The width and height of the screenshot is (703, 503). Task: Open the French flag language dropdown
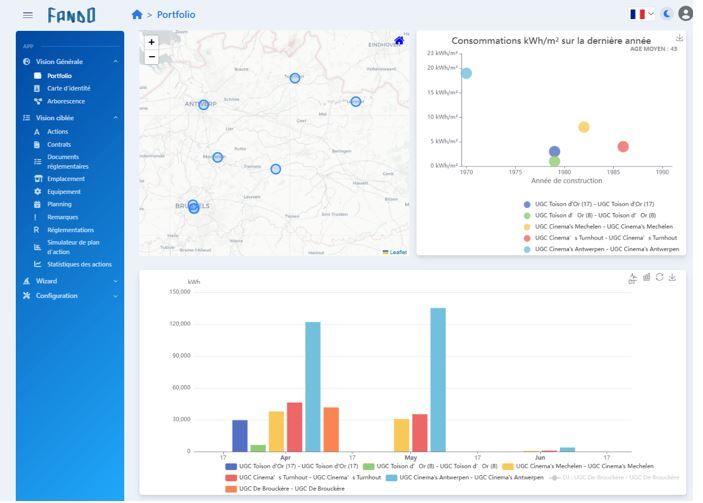pos(642,14)
